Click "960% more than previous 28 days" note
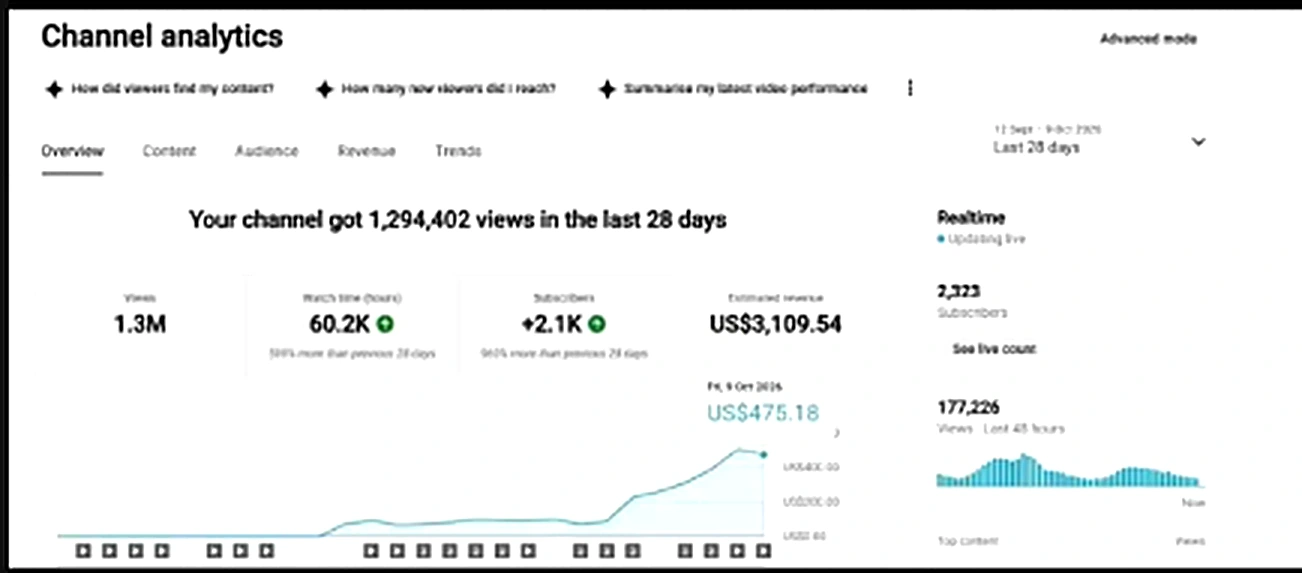 pos(564,354)
